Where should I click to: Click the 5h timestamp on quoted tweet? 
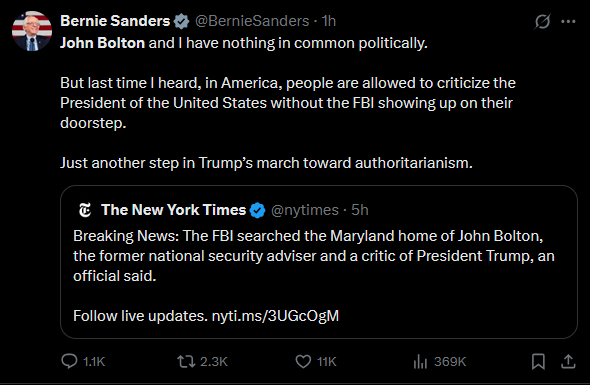(360, 210)
